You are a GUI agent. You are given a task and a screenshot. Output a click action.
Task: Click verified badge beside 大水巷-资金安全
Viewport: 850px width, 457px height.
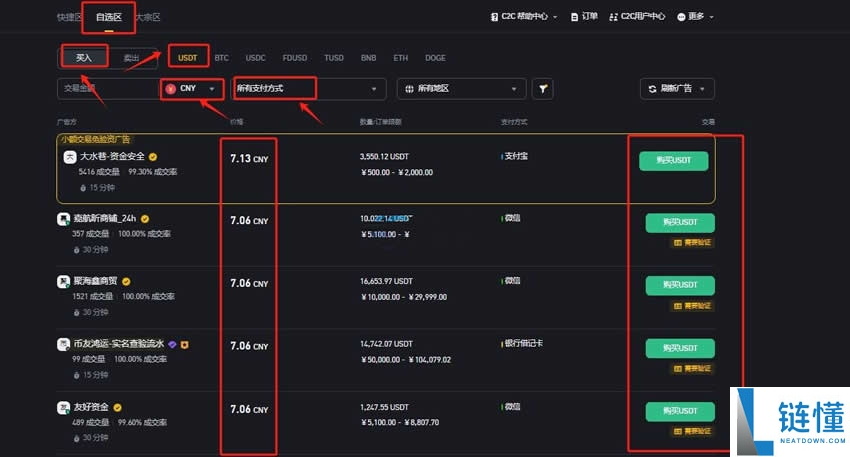tap(153, 157)
